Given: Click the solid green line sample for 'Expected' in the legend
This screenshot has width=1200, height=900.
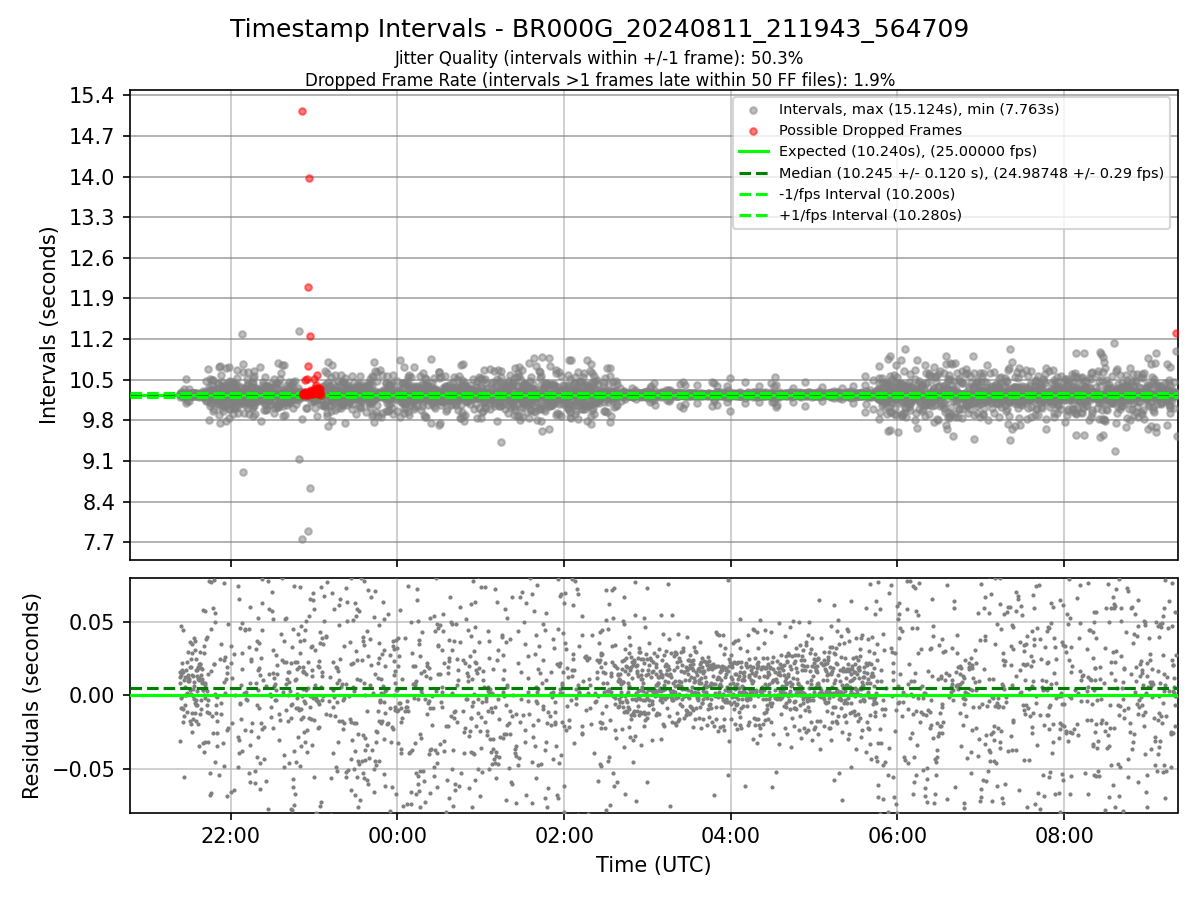Looking at the screenshot, I should coord(754,151).
